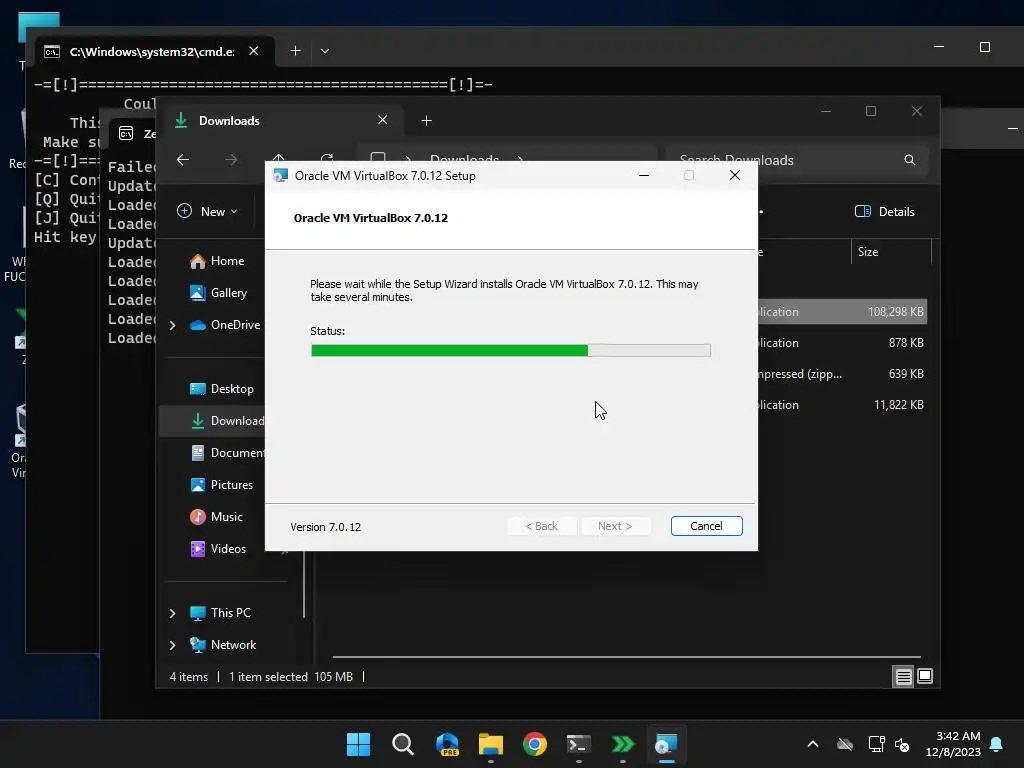Image resolution: width=1024 pixels, height=768 pixels.
Task: Open the notification bell
Action: pyautogui.click(x=996, y=744)
